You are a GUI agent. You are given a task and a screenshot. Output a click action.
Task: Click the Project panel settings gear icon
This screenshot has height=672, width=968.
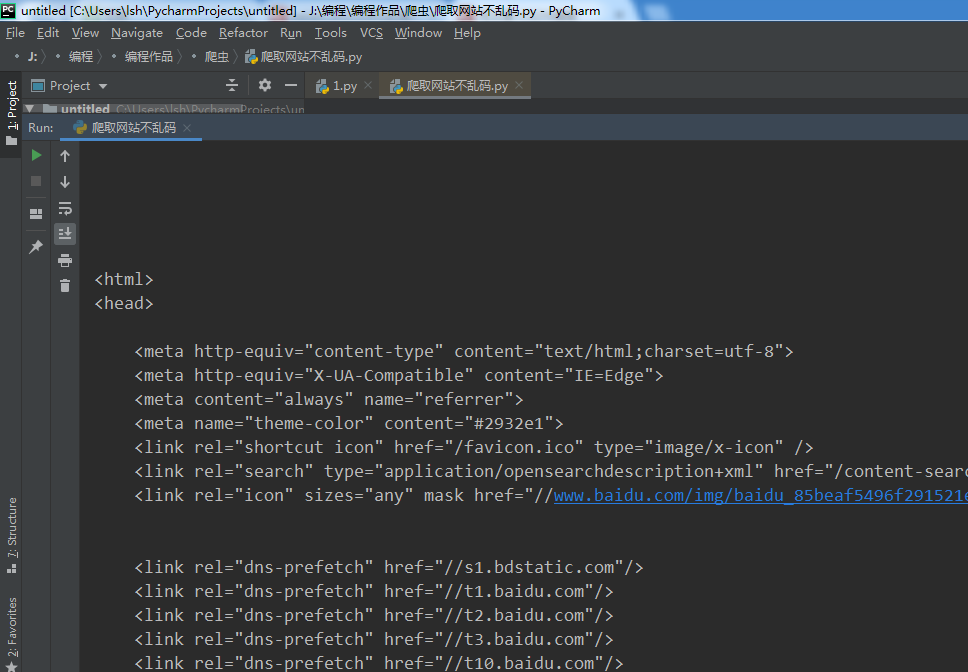265,85
